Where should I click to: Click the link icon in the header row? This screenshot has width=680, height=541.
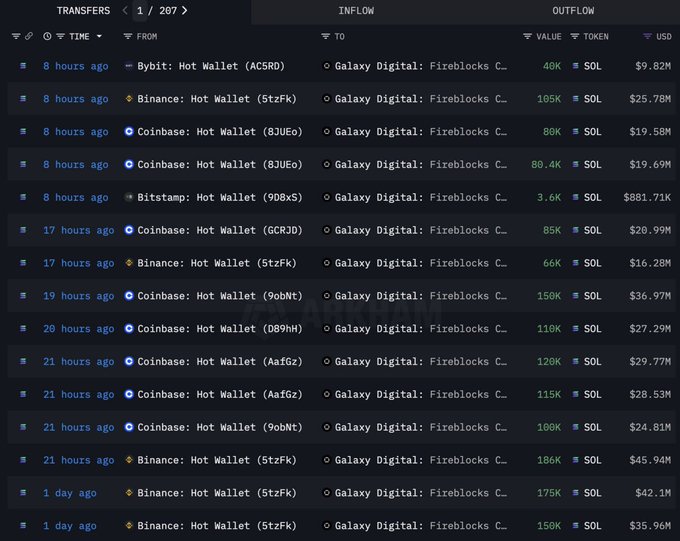[29, 36]
